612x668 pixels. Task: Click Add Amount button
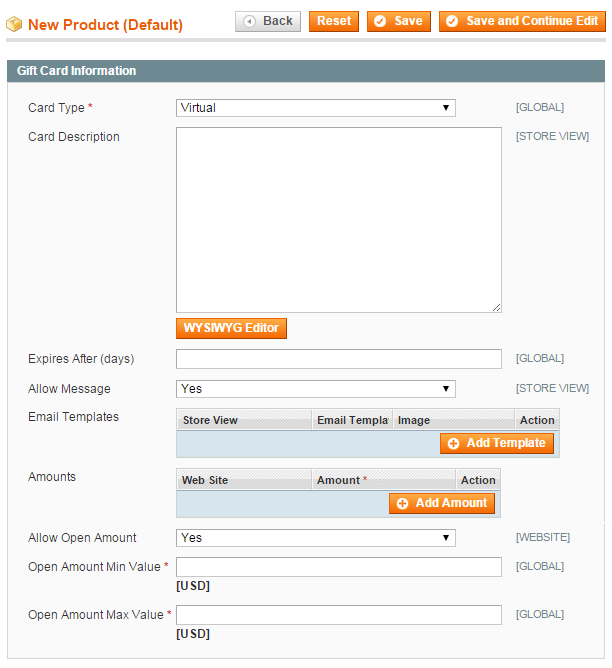click(442, 503)
